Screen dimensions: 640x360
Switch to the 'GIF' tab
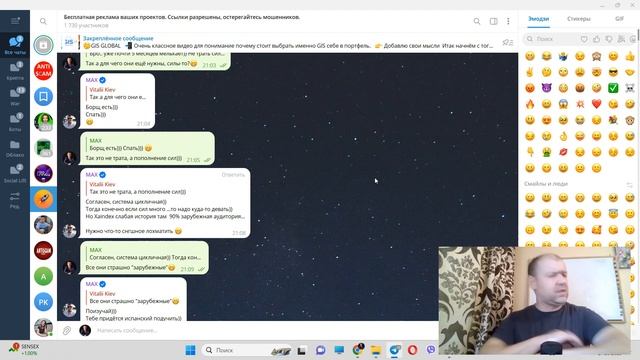click(x=619, y=19)
